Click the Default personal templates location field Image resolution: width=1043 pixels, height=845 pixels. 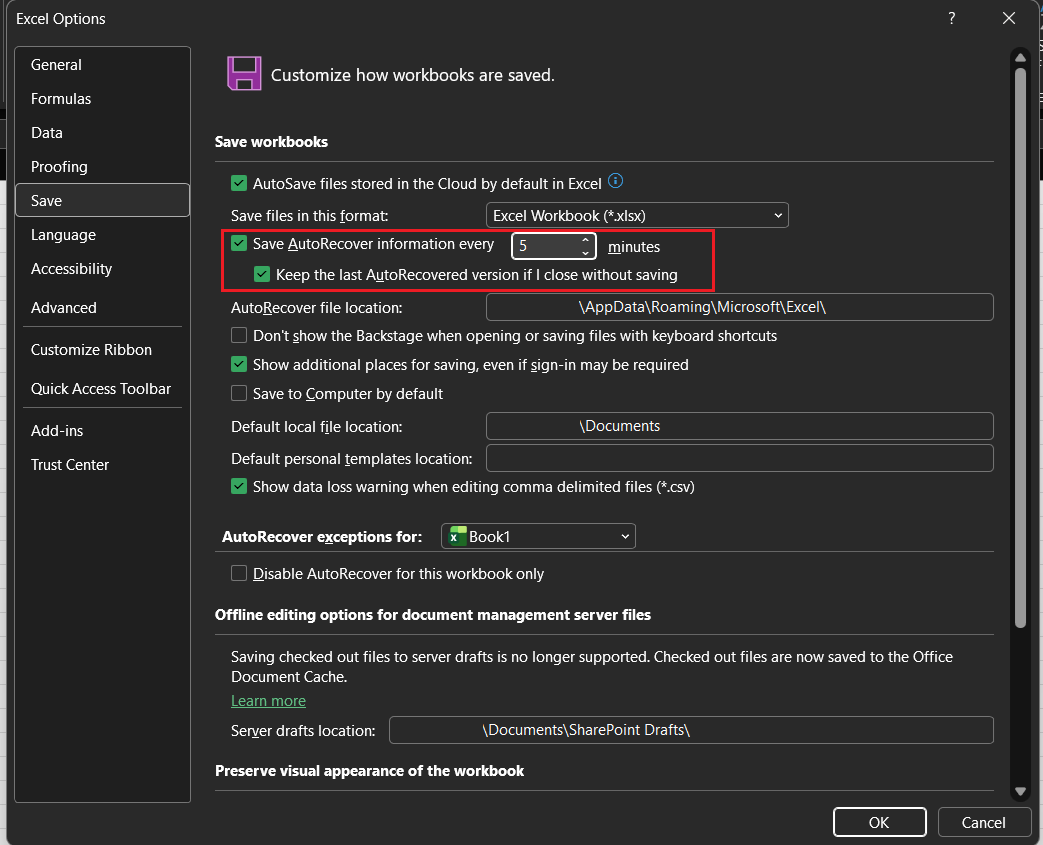click(x=740, y=458)
